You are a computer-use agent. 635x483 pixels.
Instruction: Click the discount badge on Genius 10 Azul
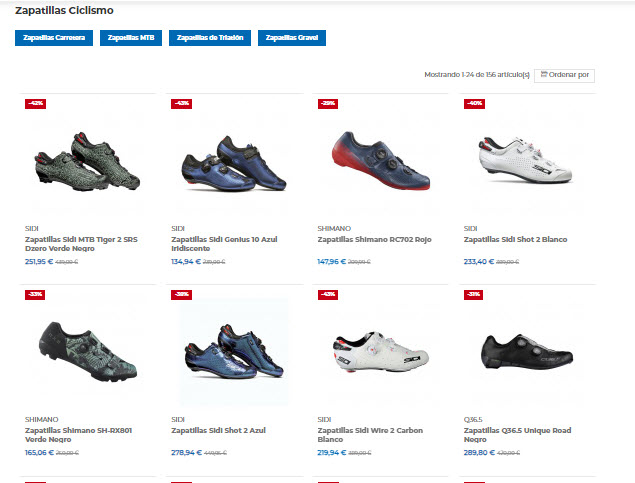[x=181, y=104]
